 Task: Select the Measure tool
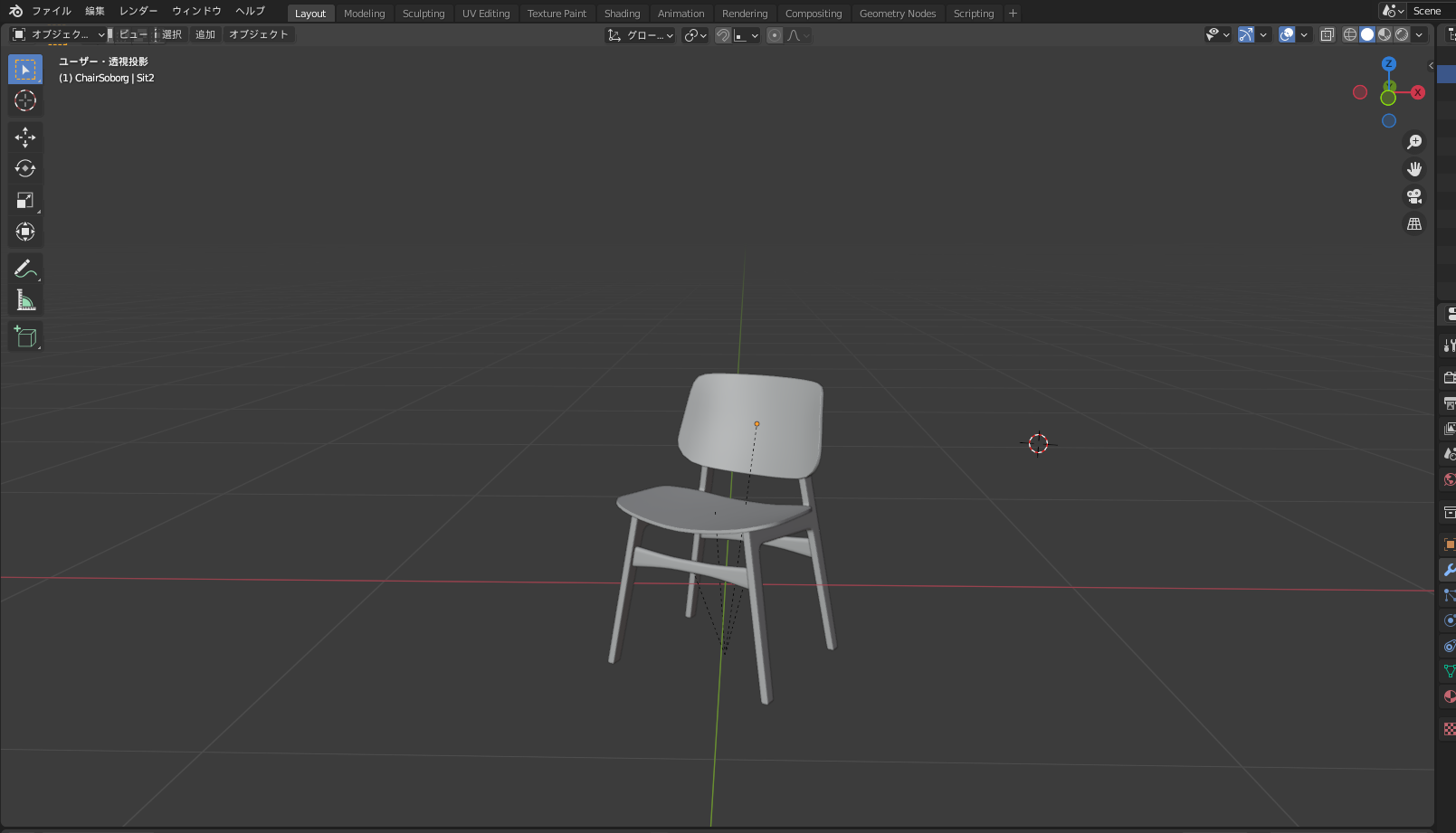pyautogui.click(x=25, y=300)
